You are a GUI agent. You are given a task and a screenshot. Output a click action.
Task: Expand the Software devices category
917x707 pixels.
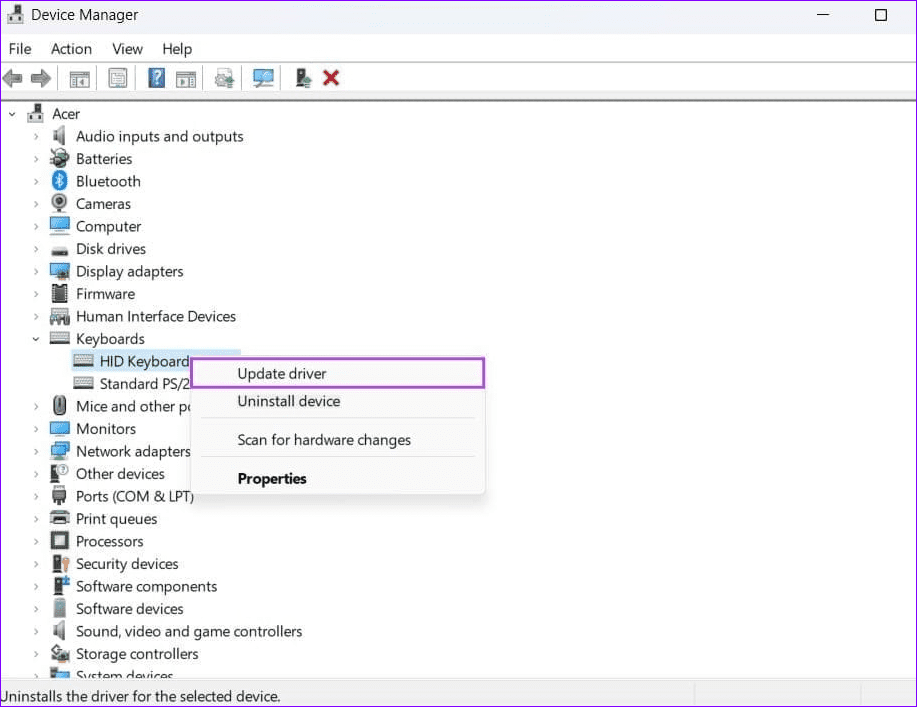point(36,609)
